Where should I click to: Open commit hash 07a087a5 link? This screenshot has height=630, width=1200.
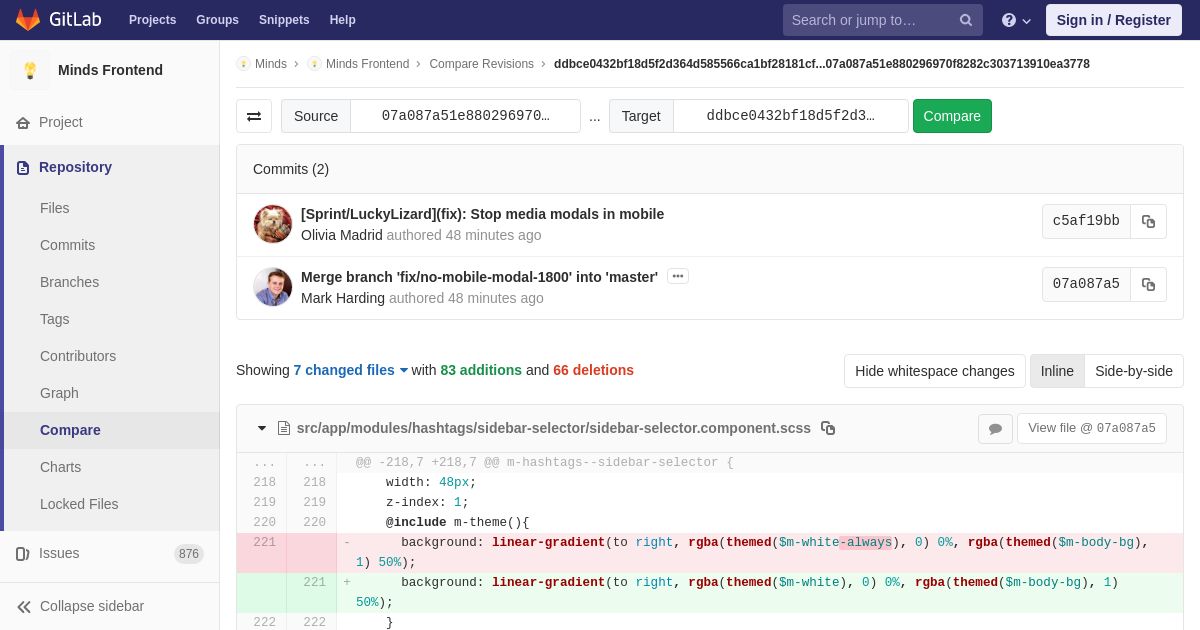1086,284
